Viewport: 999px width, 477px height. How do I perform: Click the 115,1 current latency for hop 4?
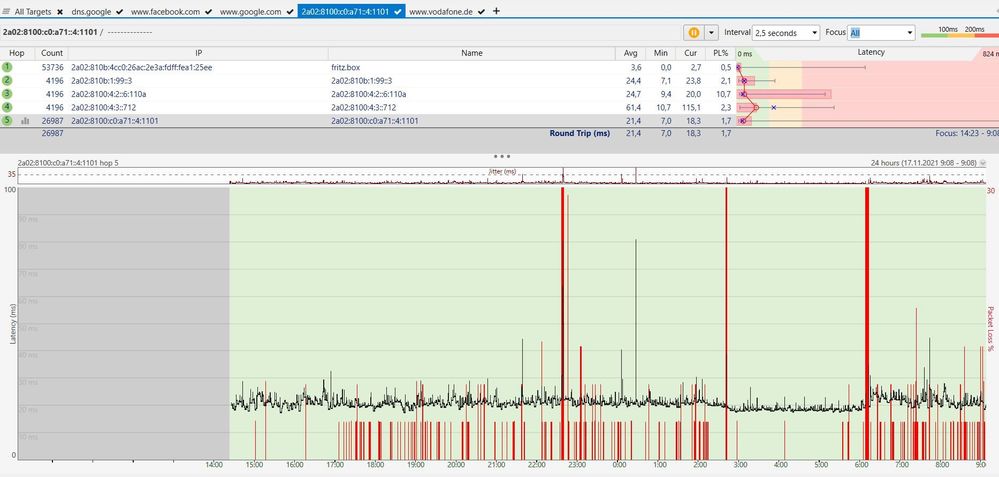(691, 107)
